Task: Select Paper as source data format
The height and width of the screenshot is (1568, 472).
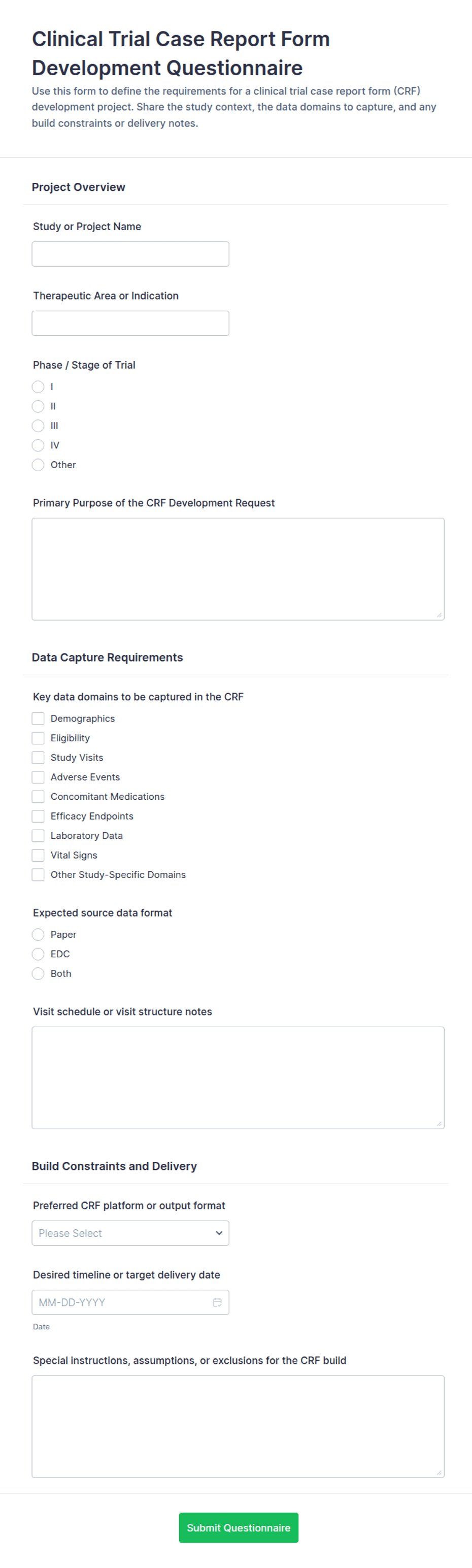Action: pyautogui.click(x=38, y=934)
